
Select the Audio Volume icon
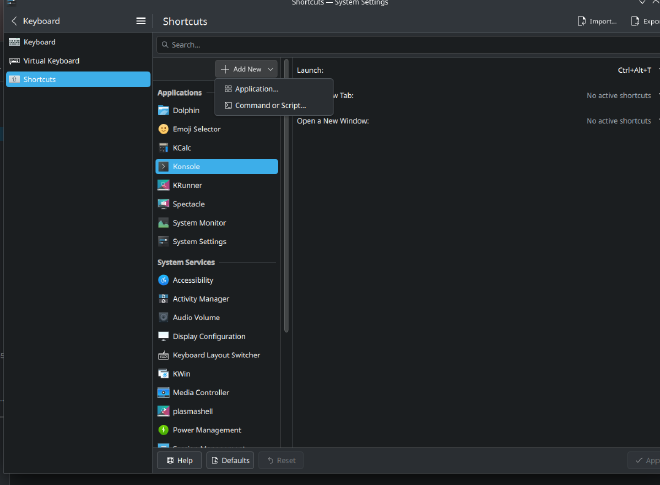point(163,317)
